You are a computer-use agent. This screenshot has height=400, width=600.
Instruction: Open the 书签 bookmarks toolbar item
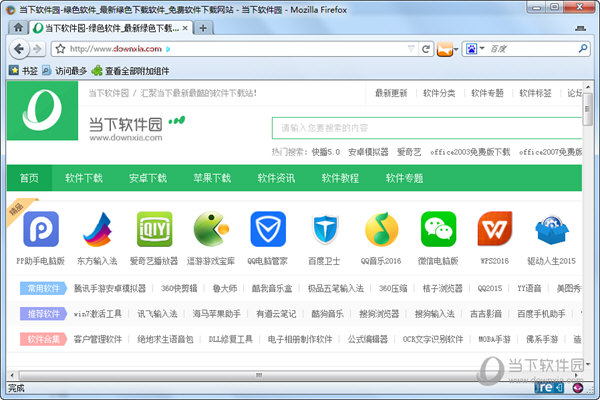point(23,70)
